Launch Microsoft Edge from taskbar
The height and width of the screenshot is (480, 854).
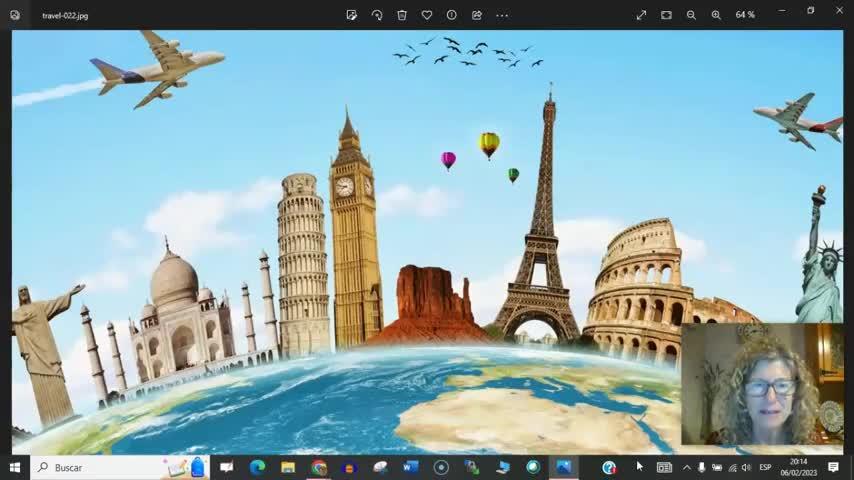(x=257, y=467)
